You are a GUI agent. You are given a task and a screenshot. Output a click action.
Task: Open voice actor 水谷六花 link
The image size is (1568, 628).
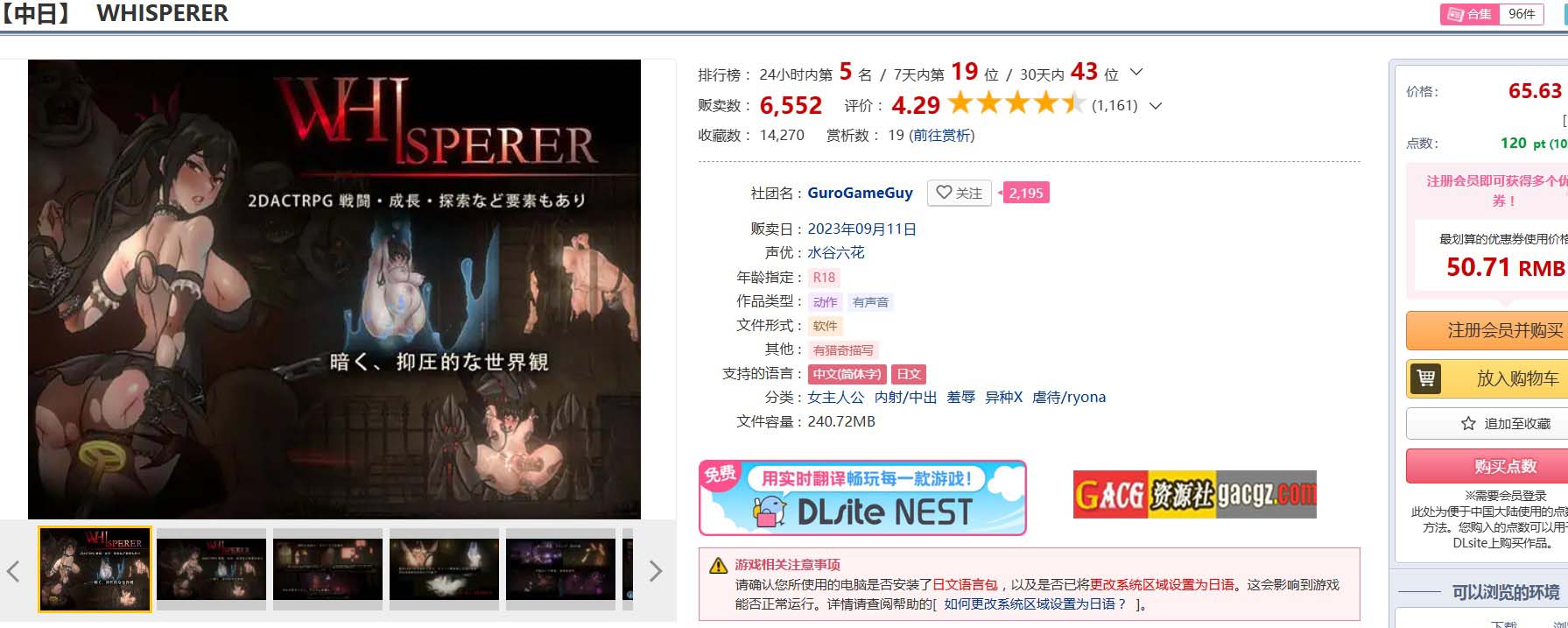click(x=836, y=252)
